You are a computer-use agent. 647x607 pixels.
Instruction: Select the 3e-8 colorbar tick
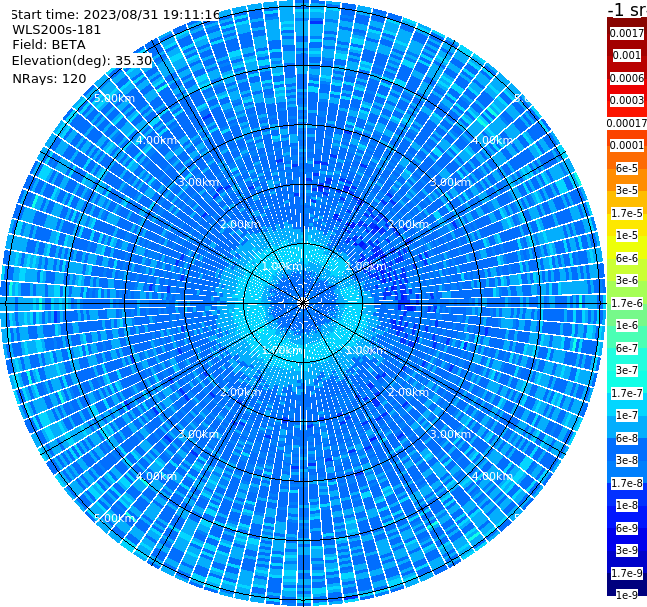coord(627,461)
